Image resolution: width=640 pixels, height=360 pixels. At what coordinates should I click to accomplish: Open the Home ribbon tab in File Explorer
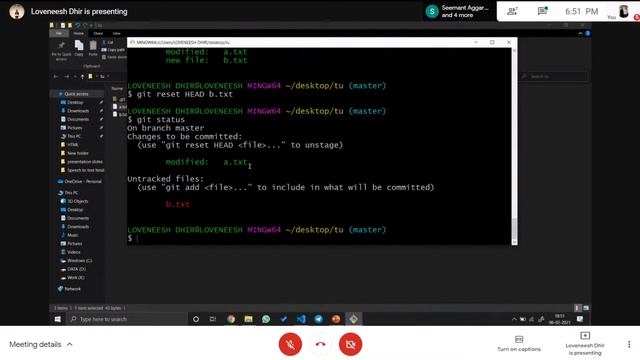78,33
